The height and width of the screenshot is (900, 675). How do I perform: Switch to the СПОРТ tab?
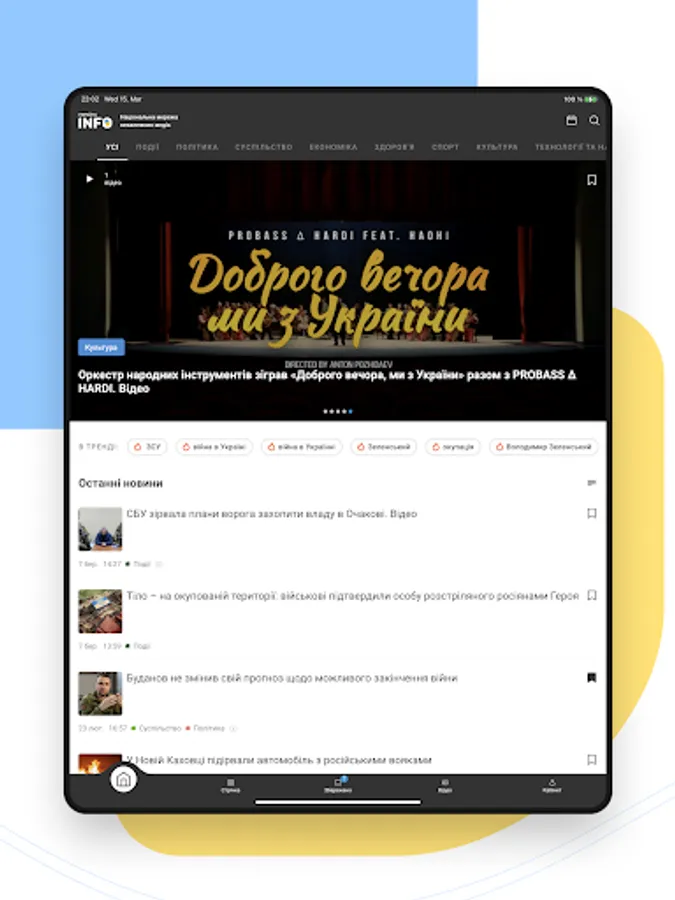point(445,147)
